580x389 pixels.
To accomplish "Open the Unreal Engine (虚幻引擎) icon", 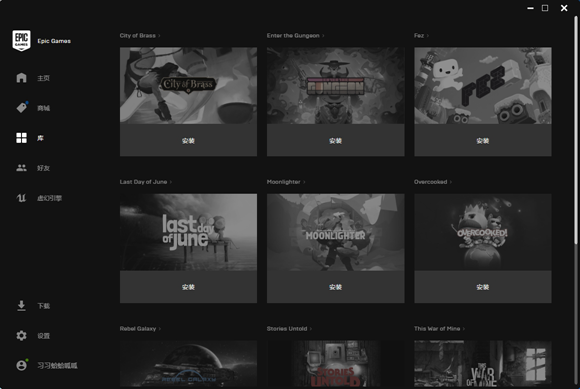I will pyautogui.click(x=21, y=198).
